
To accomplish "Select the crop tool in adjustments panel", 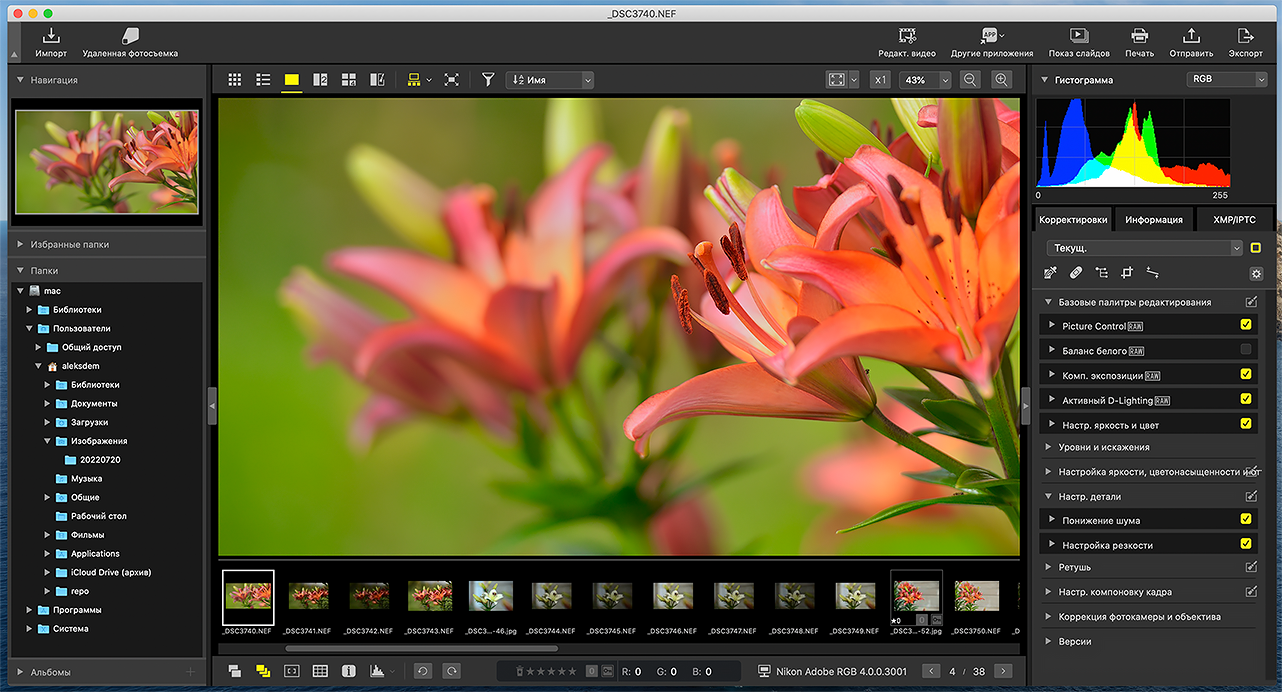I will click(1127, 273).
